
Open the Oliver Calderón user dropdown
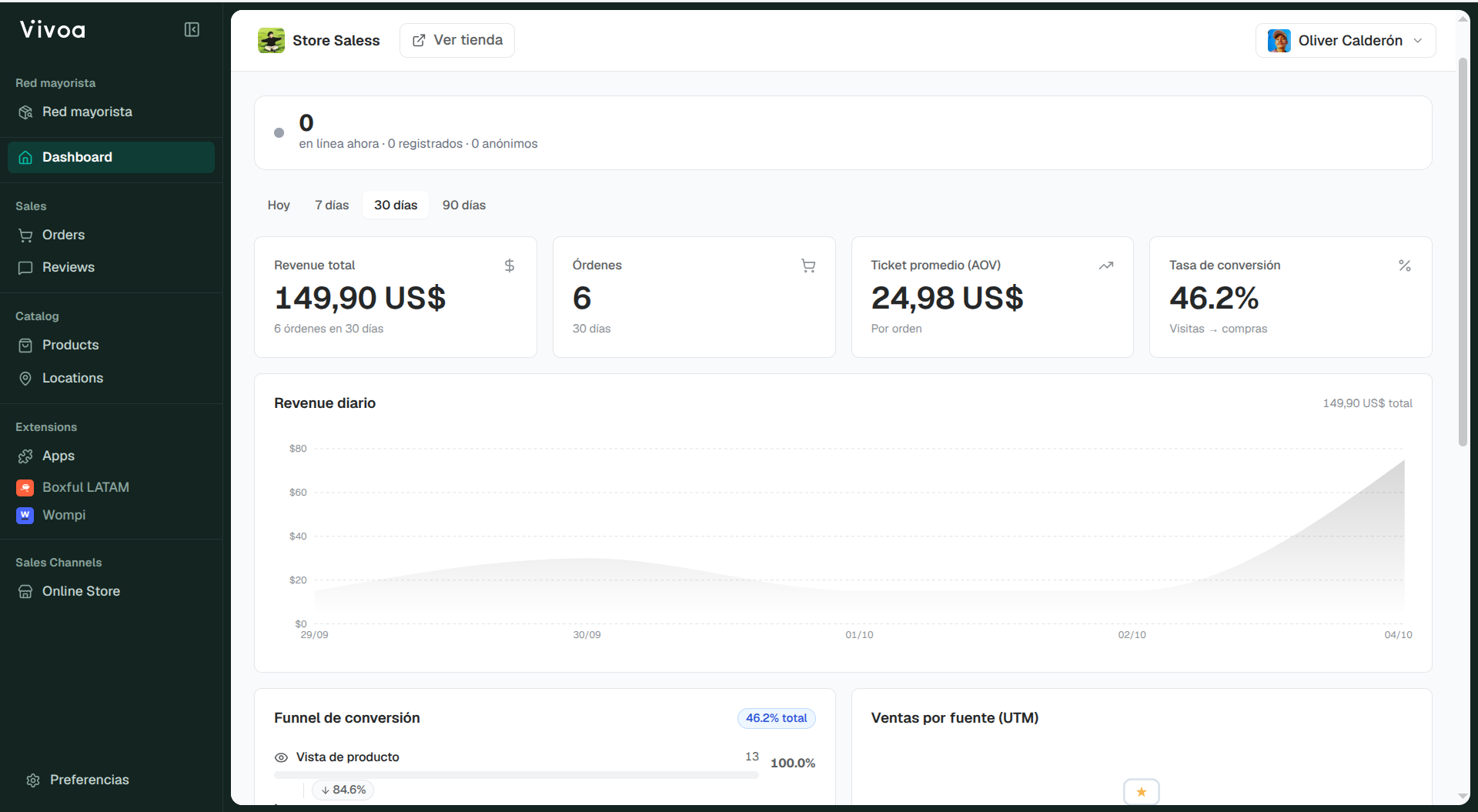click(x=1346, y=40)
